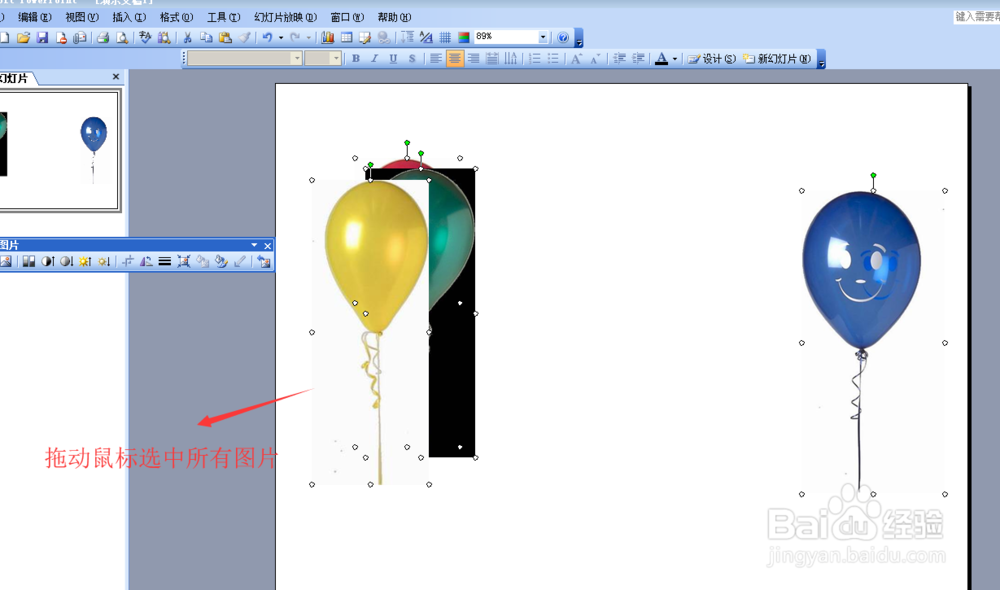Image resolution: width=1000 pixels, height=590 pixels.
Task: Toggle Bold formatting
Action: point(356,59)
